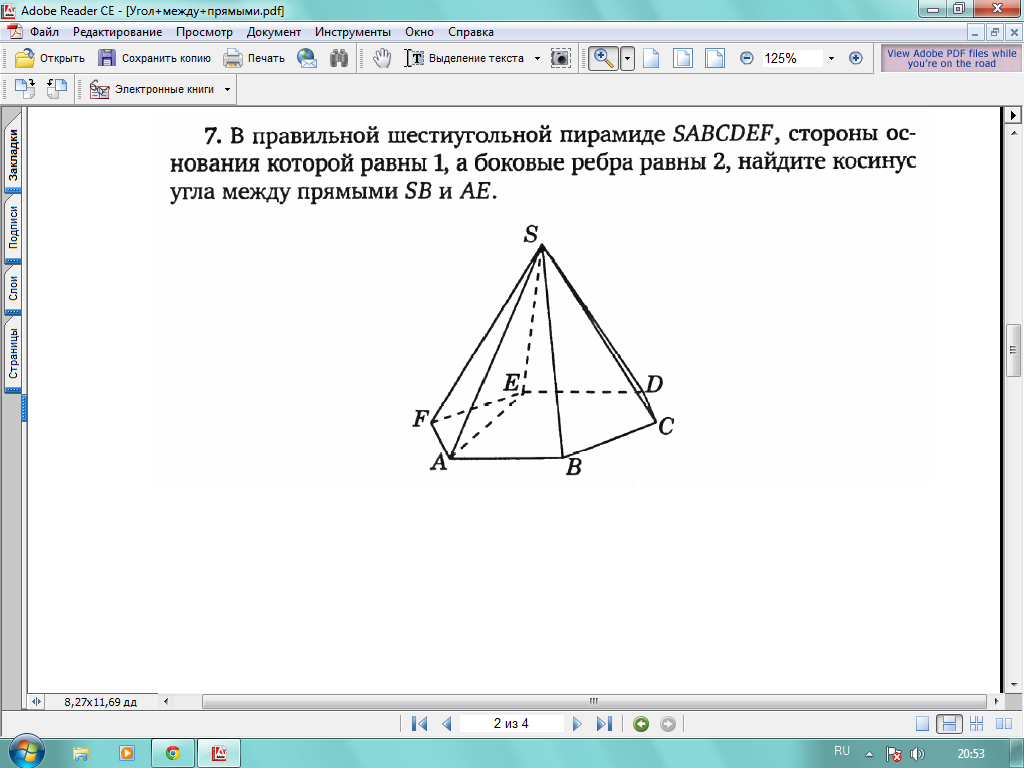
Task: Show hidden tray icons arrow
Action: tap(869, 754)
